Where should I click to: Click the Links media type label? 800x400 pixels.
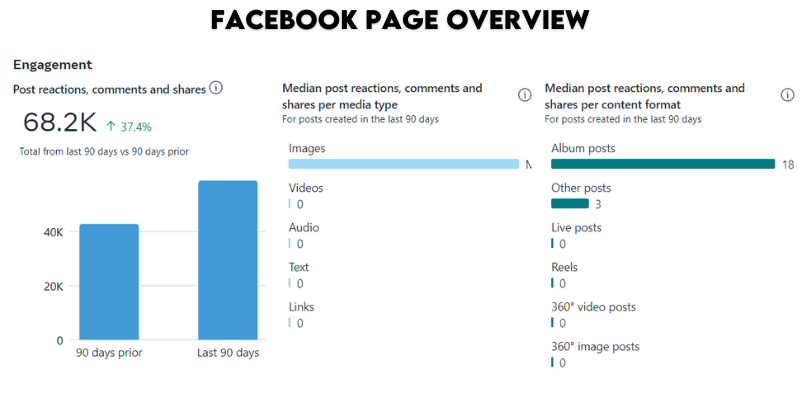(x=302, y=307)
